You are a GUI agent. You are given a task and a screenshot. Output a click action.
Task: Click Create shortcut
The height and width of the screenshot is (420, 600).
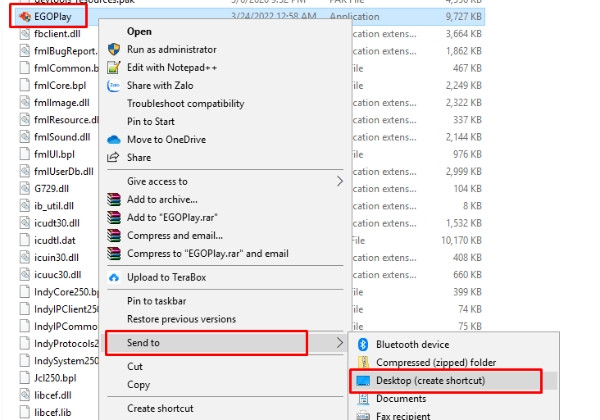point(160,408)
